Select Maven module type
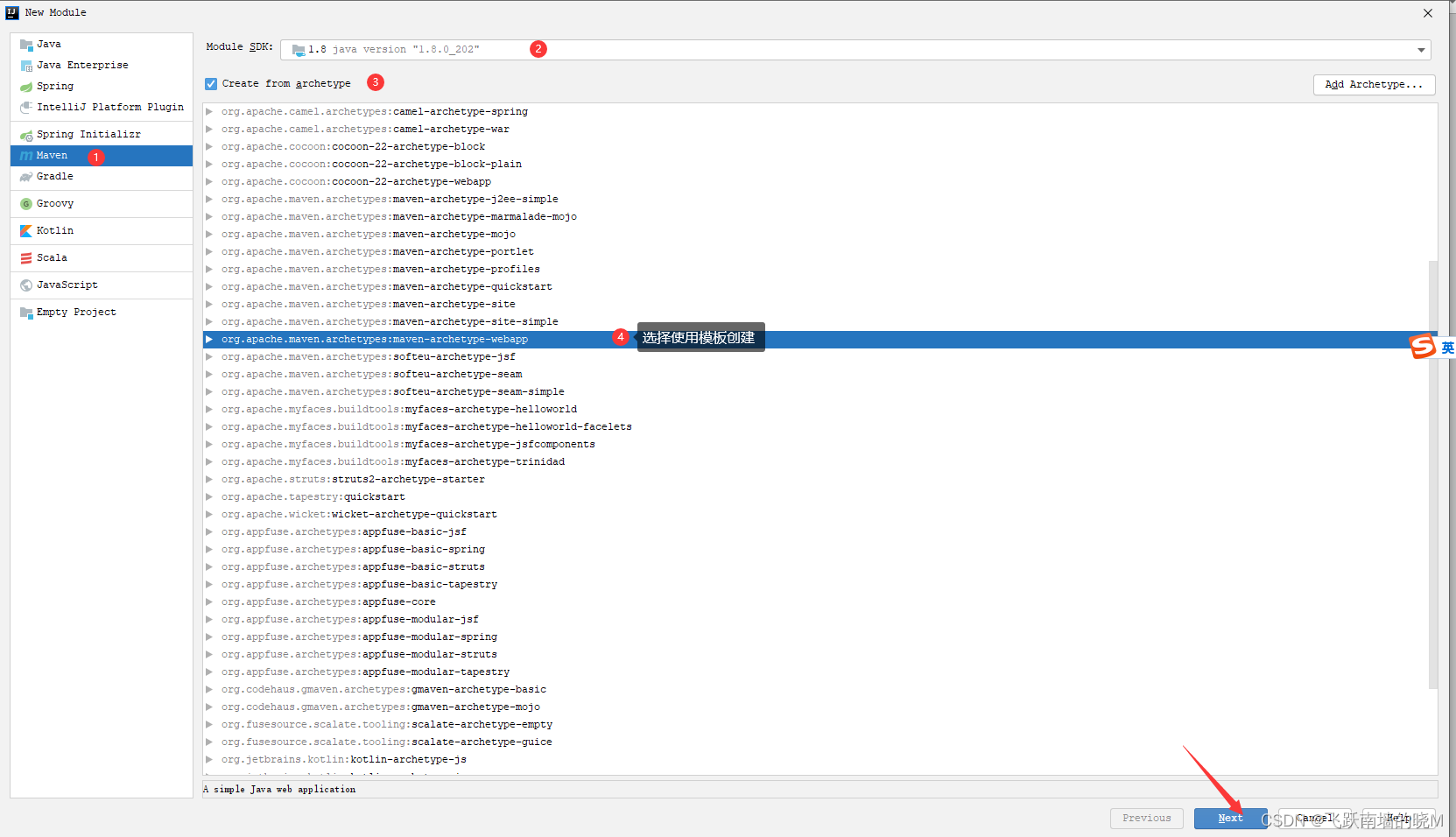 (102, 156)
